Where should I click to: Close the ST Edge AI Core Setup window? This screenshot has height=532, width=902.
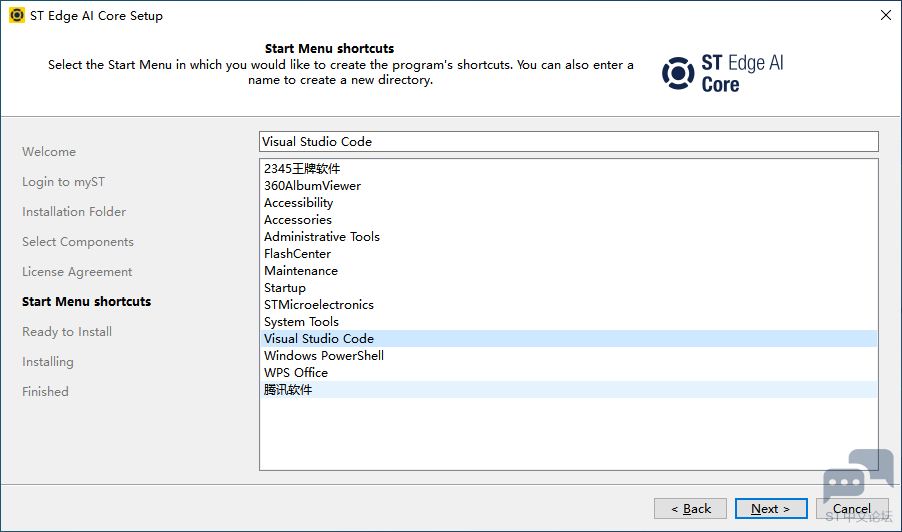click(885, 16)
